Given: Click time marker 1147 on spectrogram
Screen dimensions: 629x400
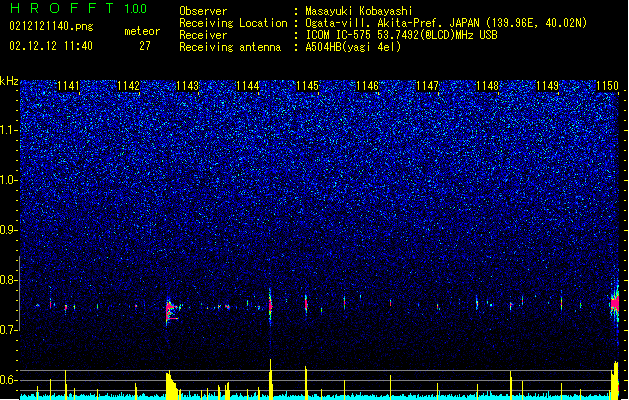Looking at the screenshot, I should coord(427,86).
